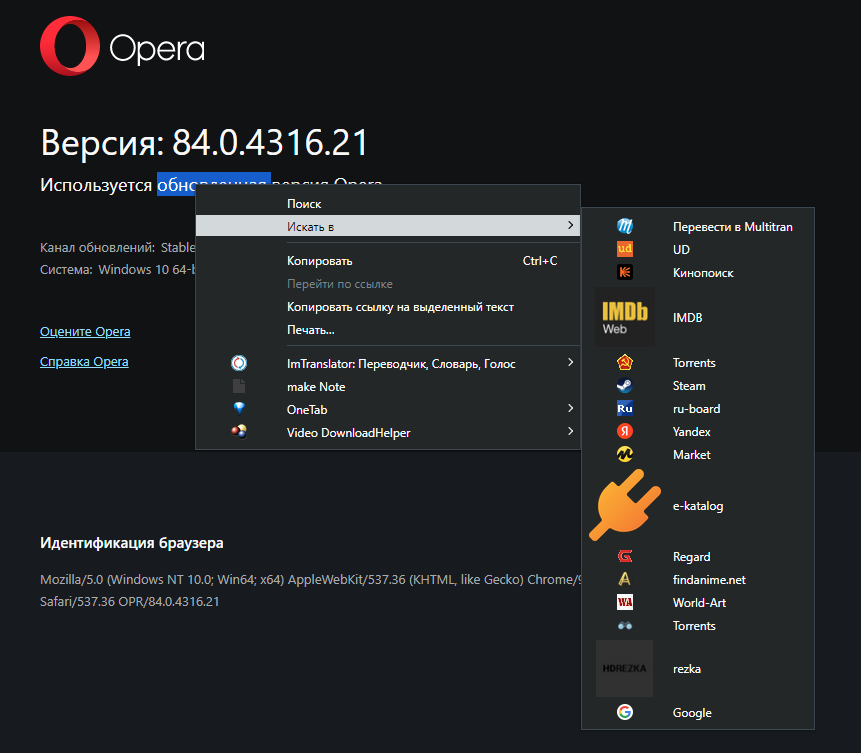Click the red Yandex icon

(625, 432)
